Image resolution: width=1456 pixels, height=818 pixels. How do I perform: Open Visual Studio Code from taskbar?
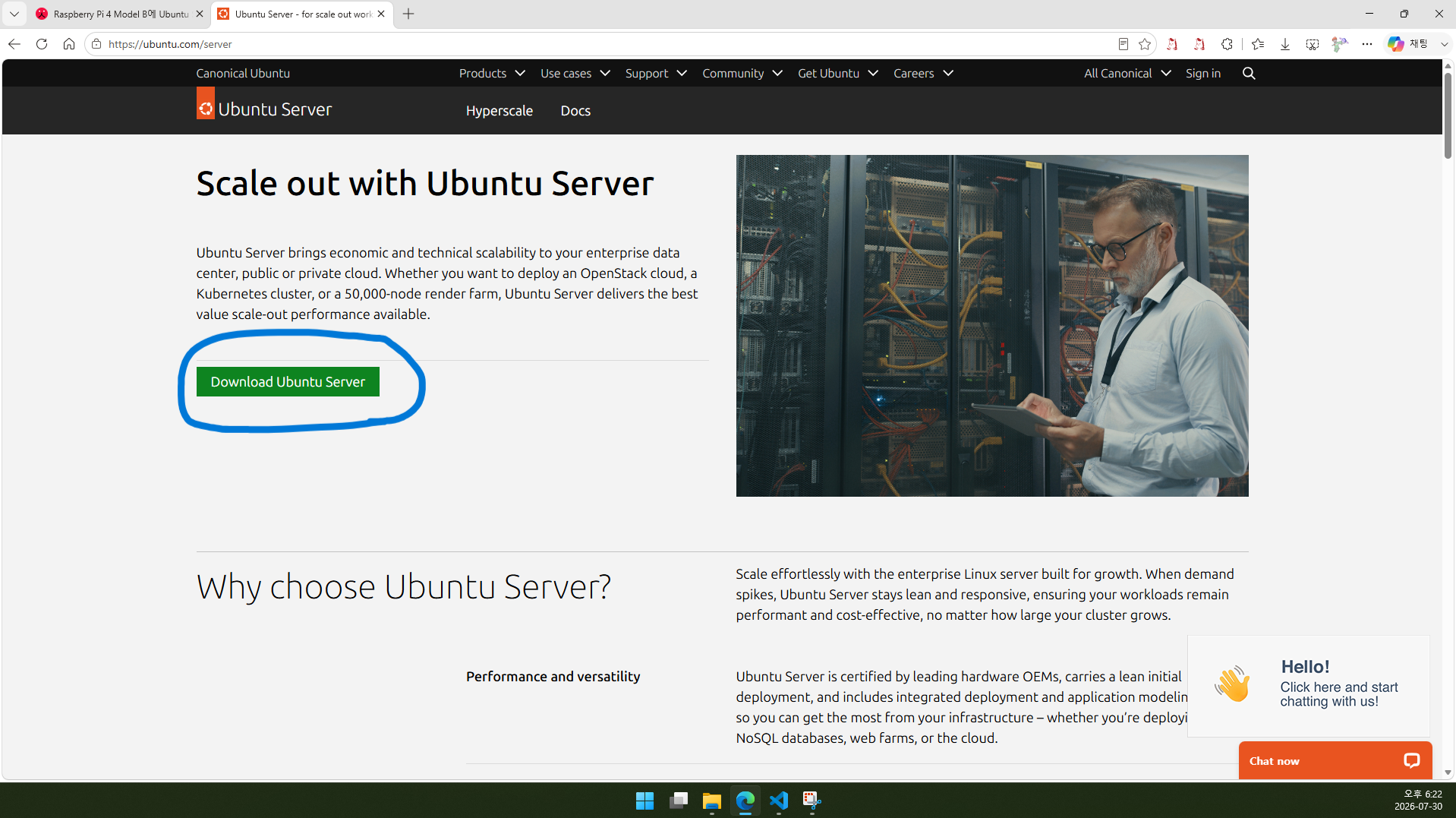pos(779,801)
